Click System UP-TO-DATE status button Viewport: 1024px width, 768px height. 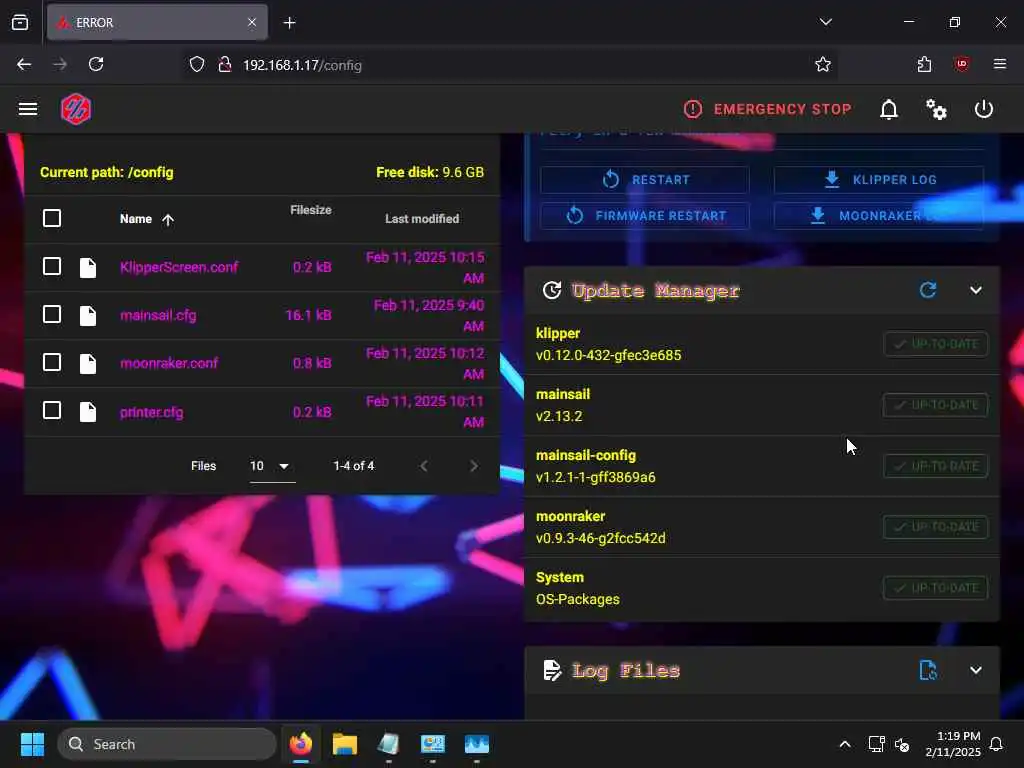(935, 588)
